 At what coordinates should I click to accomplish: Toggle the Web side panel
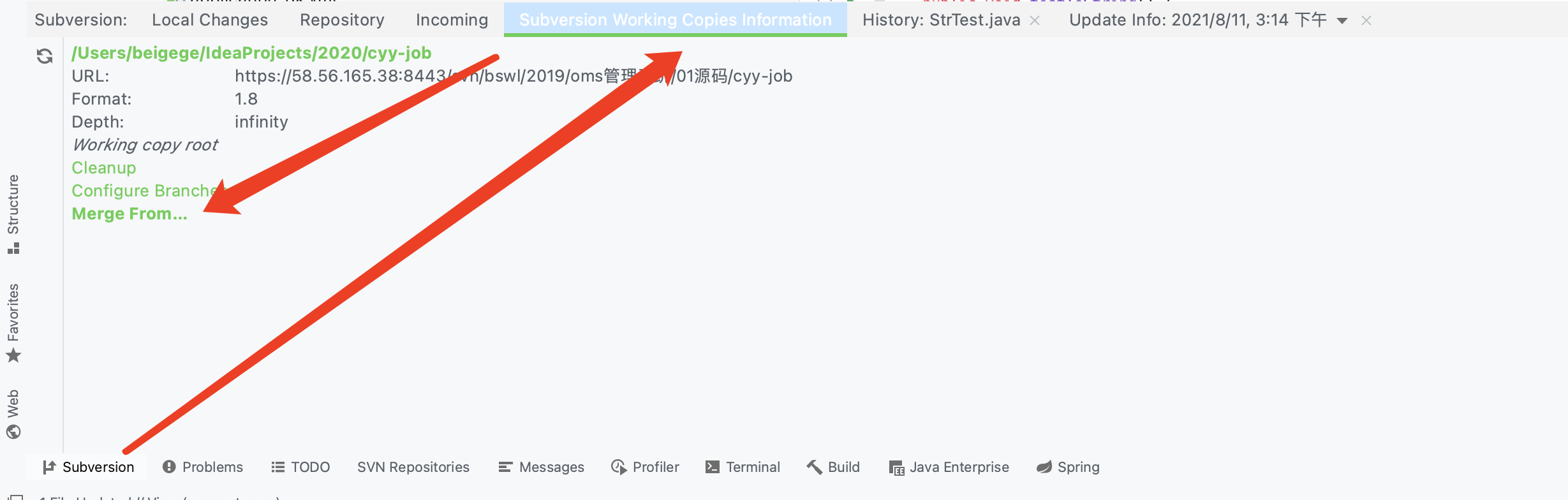[13, 413]
